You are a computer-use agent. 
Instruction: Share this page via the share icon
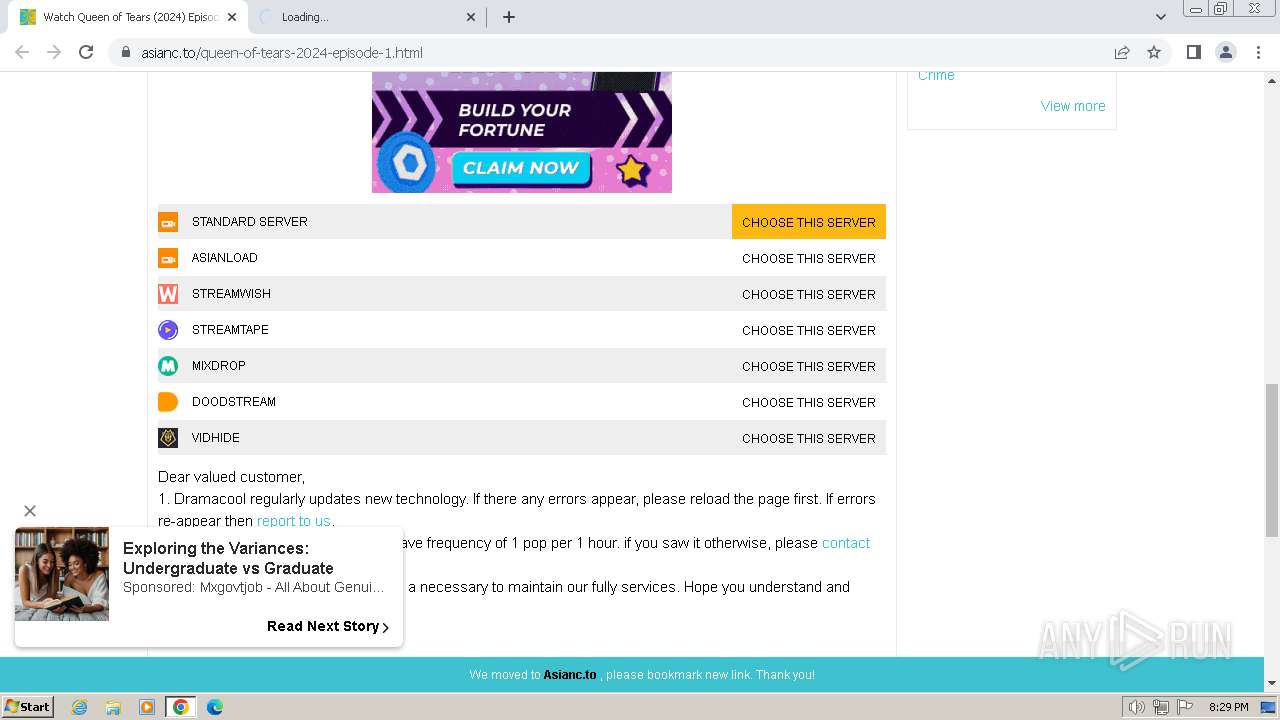pos(1122,52)
